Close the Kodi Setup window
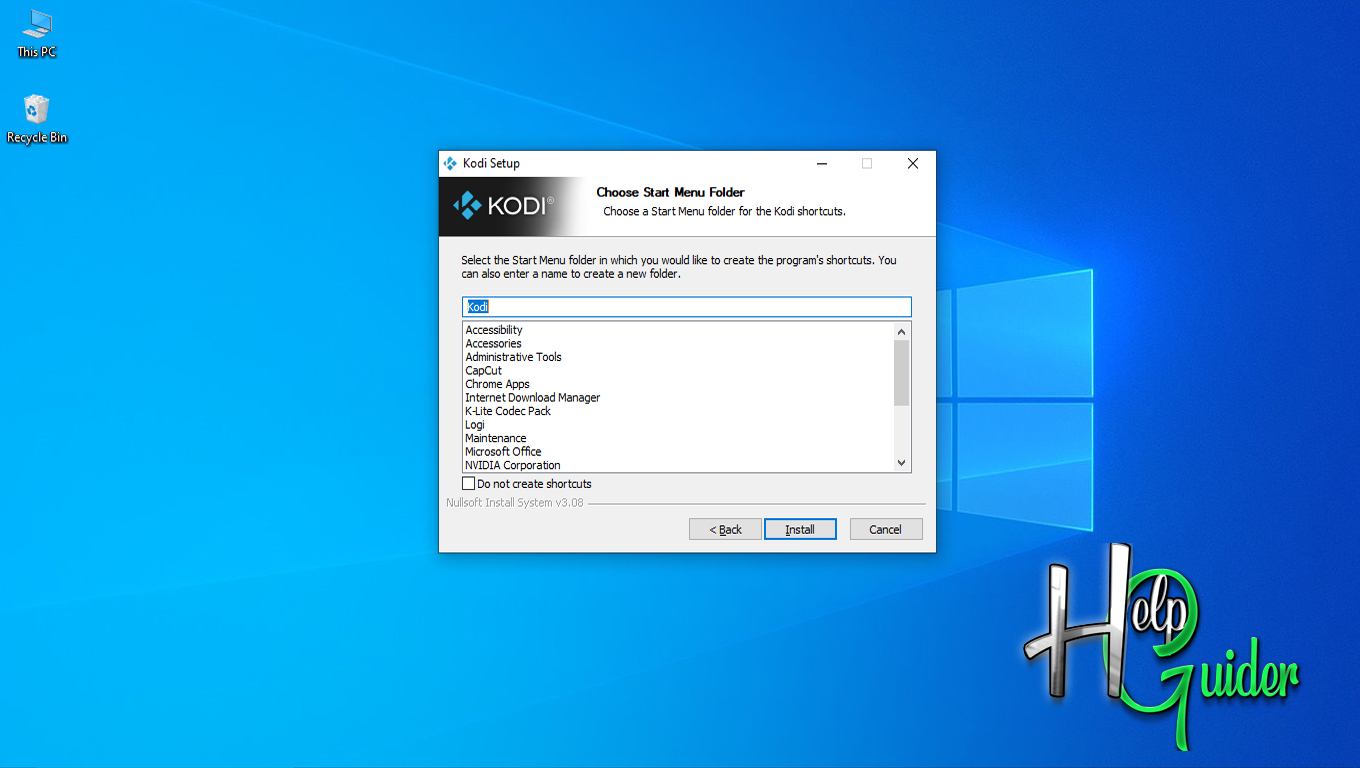Viewport: 1360px width, 768px height. [x=913, y=164]
